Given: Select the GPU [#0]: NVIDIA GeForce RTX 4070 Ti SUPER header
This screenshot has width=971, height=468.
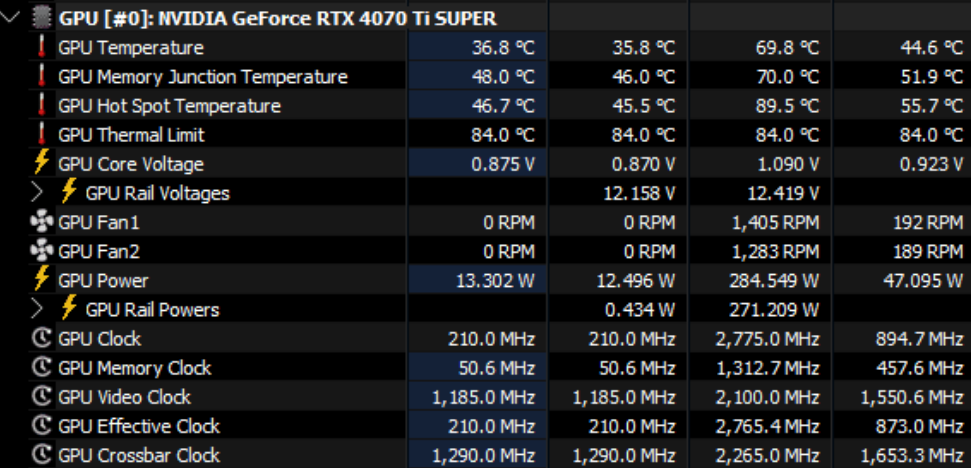Looking at the screenshot, I should click(277, 19).
